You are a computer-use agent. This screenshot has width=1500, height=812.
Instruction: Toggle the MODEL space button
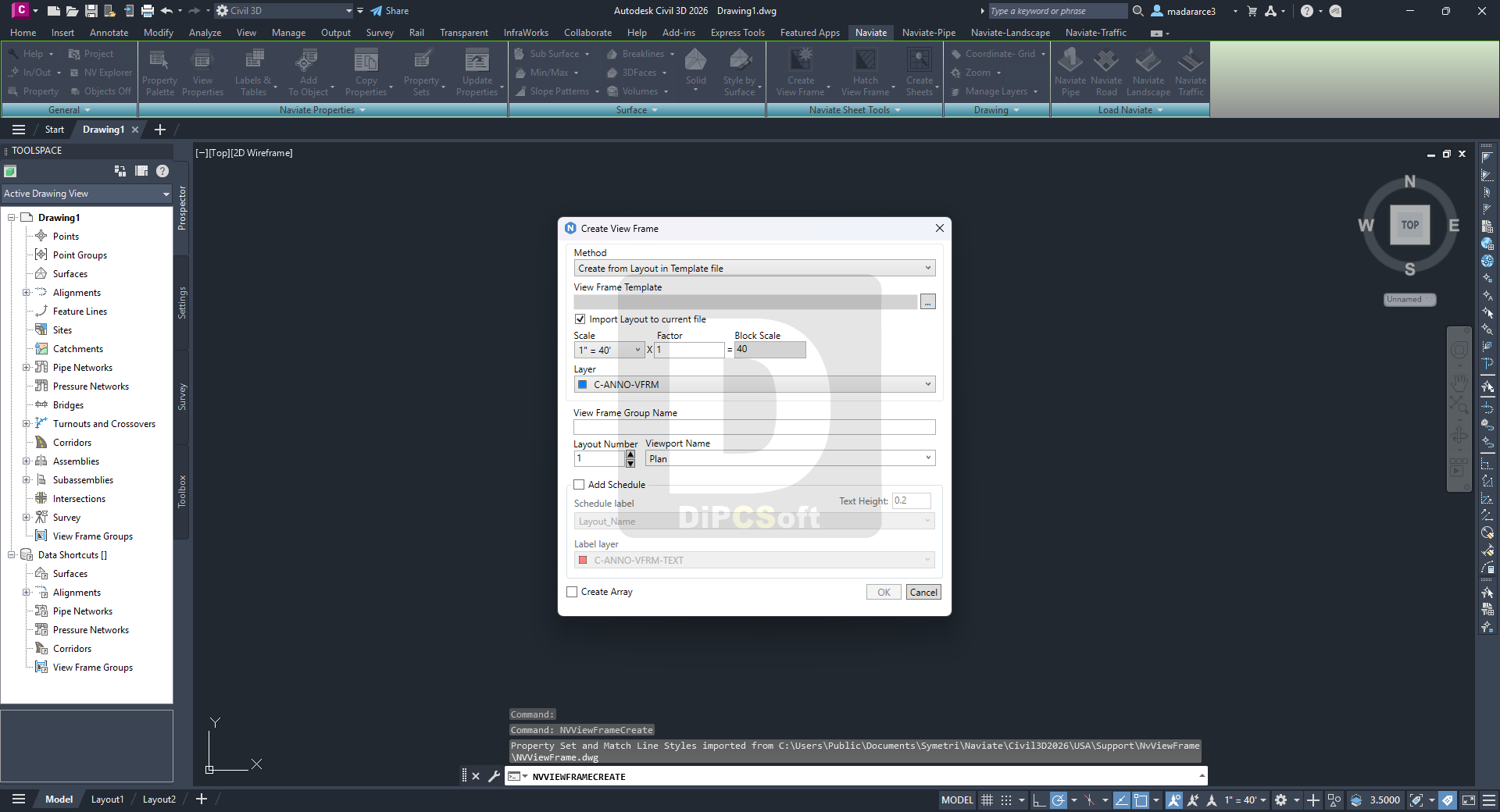coord(957,800)
